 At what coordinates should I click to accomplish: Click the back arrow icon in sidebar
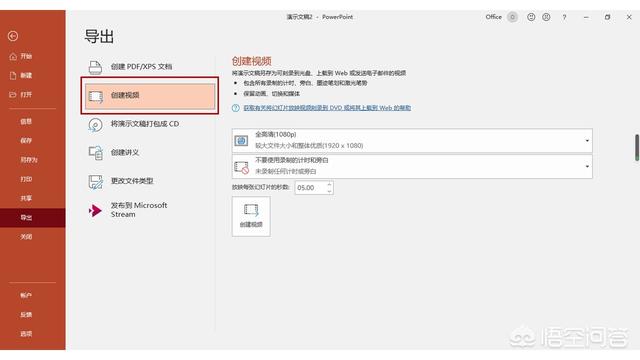(x=13, y=36)
